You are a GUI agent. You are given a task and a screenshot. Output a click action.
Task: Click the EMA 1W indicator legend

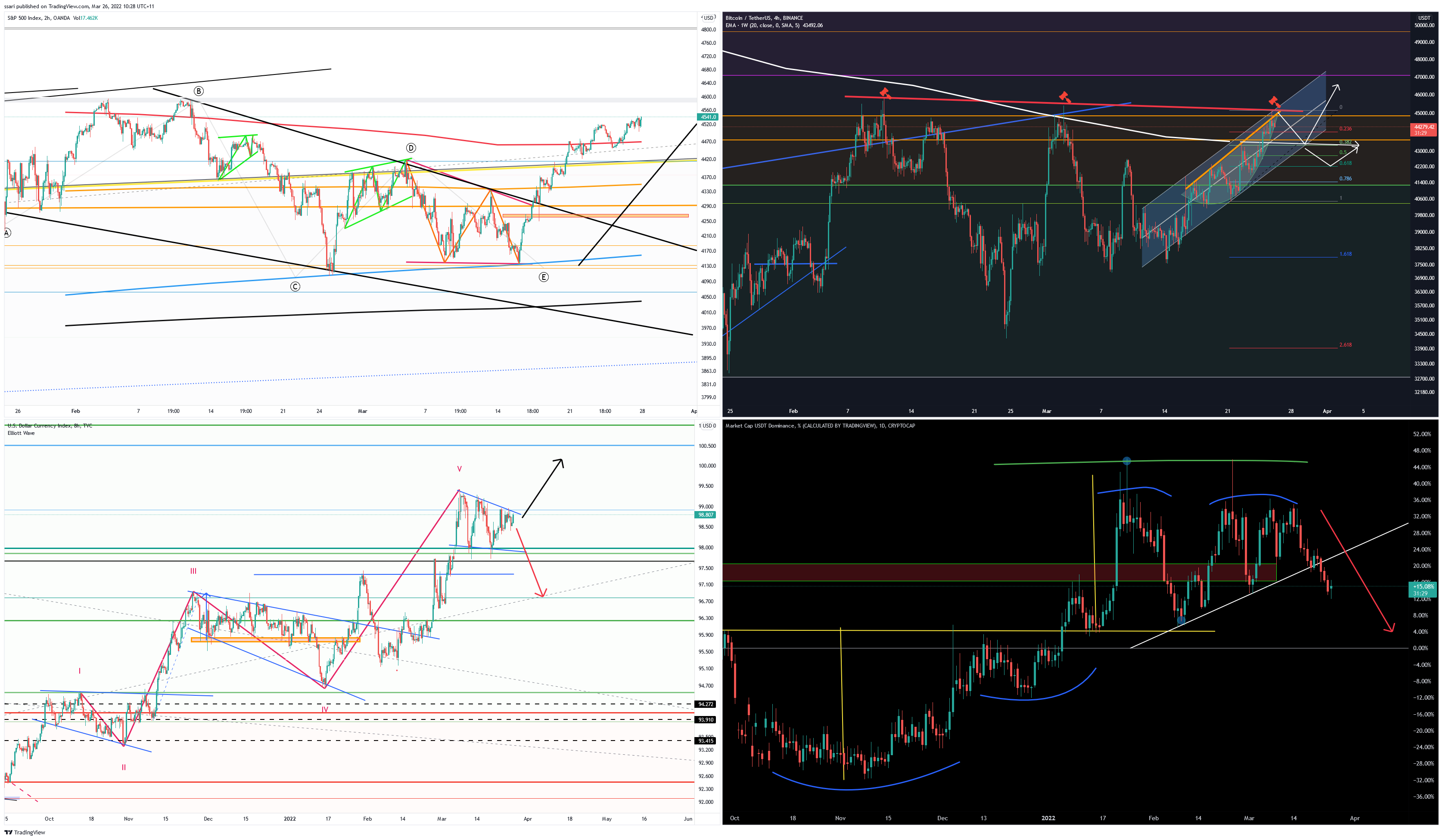coord(762,25)
